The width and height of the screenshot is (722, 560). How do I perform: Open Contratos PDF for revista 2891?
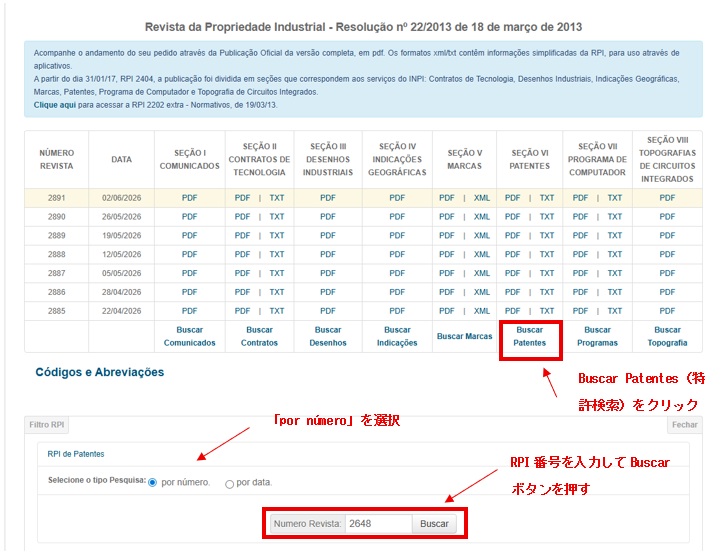click(x=242, y=198)
